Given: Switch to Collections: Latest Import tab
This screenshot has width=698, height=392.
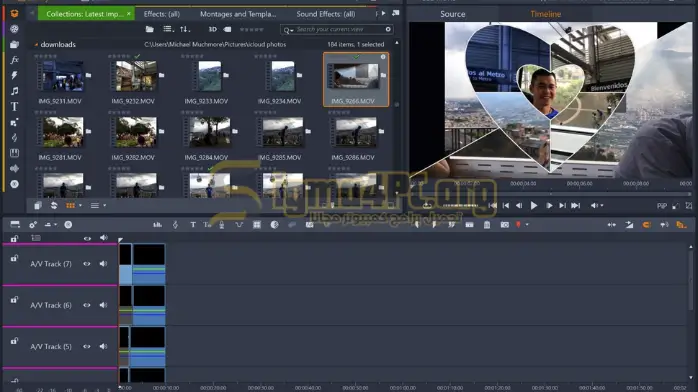Looking at the screenshot, I should coord(84,14).
